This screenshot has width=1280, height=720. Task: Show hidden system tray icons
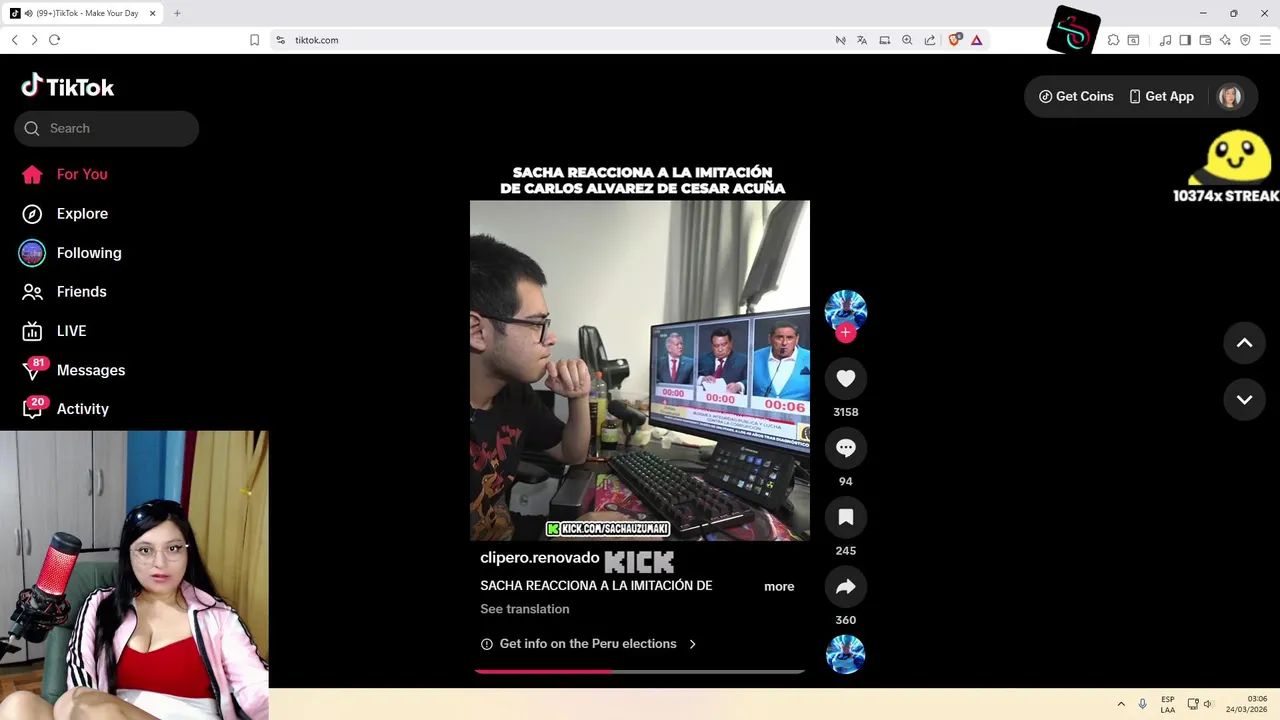click(x=1121, y=704)
